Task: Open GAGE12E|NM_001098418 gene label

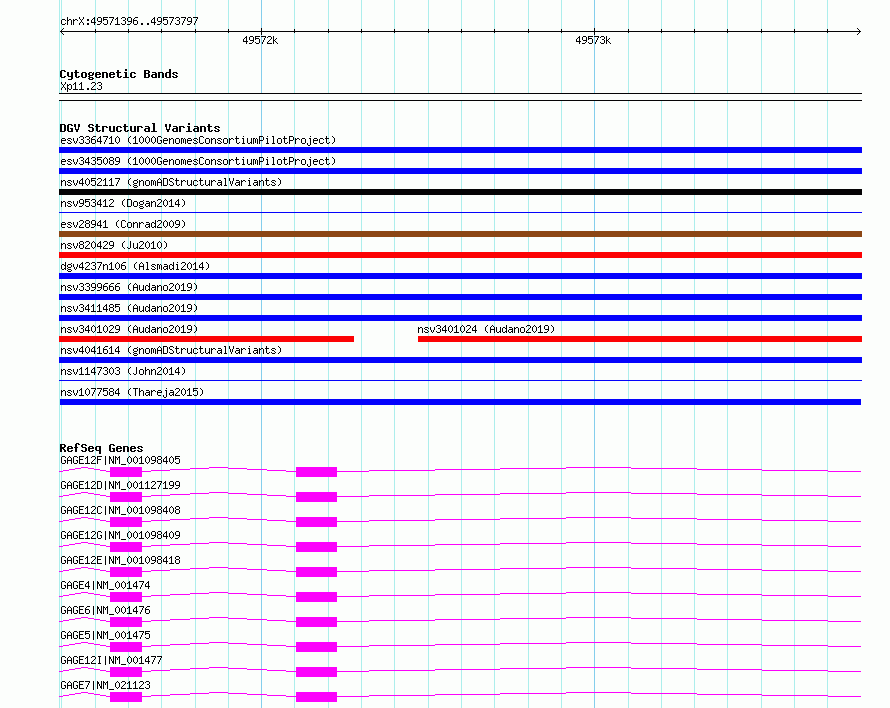Action: pos(120,560)
